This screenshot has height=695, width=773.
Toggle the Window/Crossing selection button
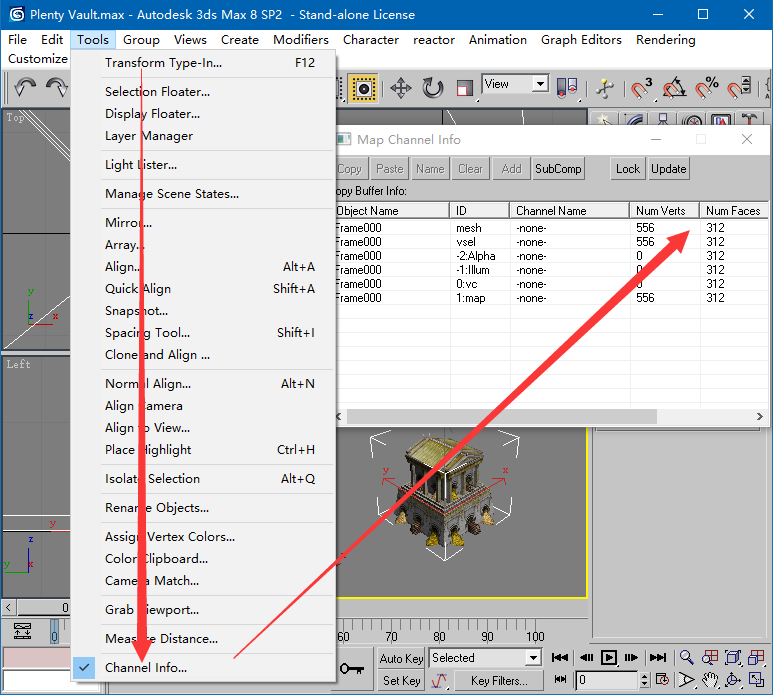363,89
